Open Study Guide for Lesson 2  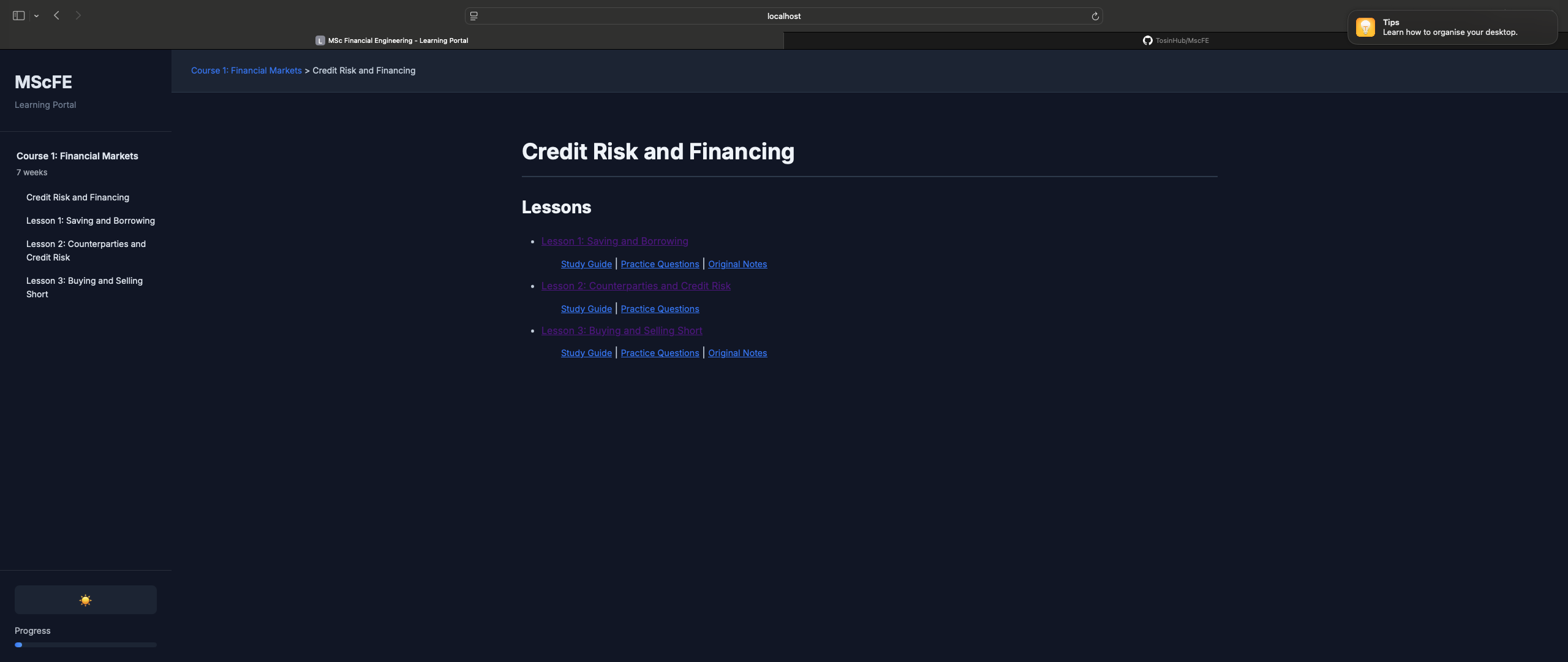pyautogui.click(x=586, y=309)
